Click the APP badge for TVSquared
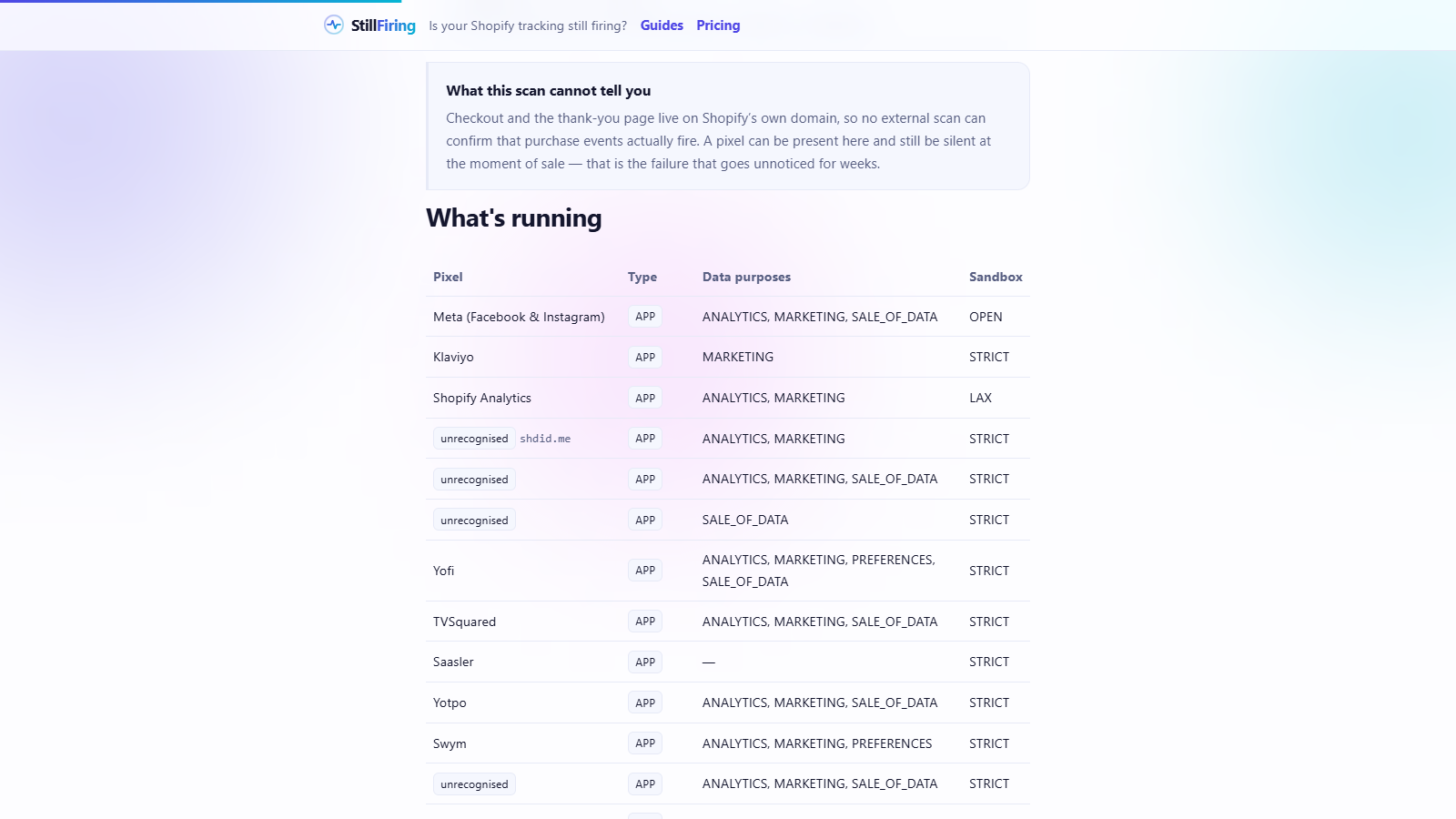This screenshot has height=819, width=1456. 645,622
